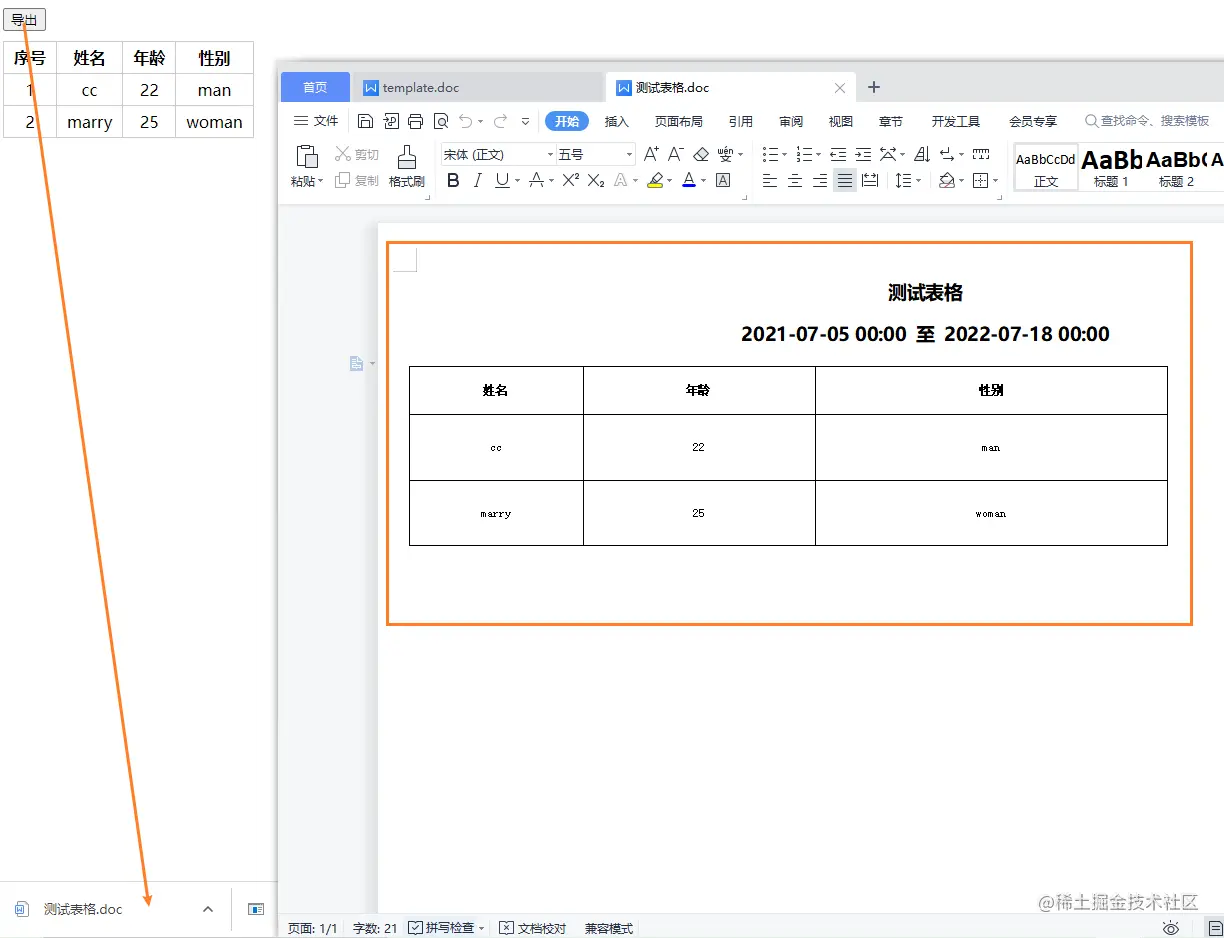Viewport: 1224px width, 938px height.
Task: Click the redo arrow
Action: (x=500, y=121)
